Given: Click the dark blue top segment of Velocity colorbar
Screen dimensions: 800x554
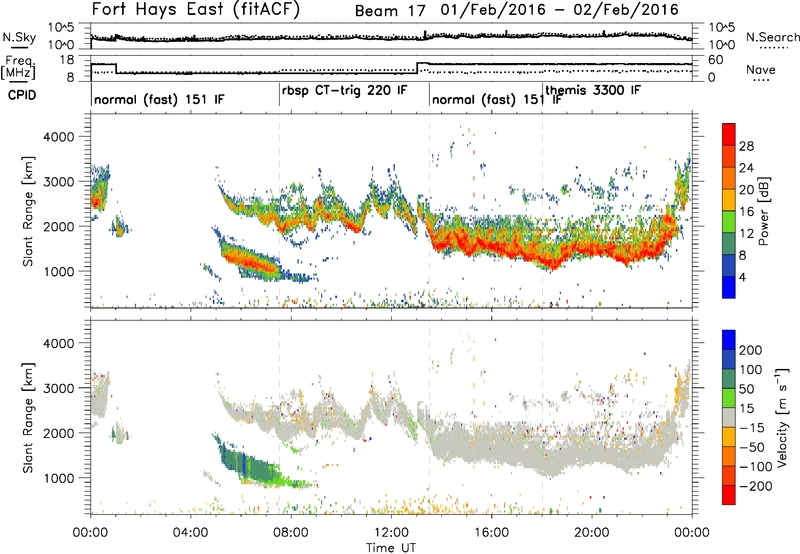Looking at the screenshot, I should point(729,340).
